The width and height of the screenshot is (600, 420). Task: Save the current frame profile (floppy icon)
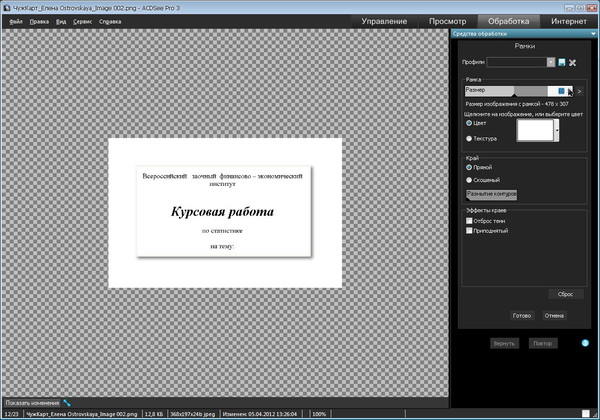pyautogui.click(x=561, y=62)
